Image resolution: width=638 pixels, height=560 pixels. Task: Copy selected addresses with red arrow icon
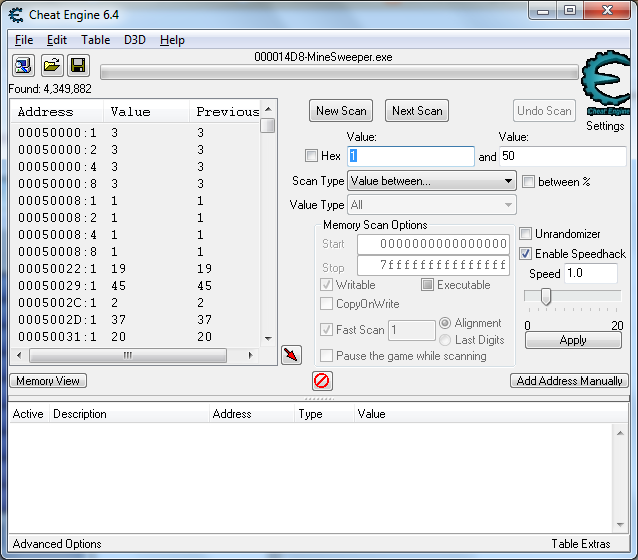tap(291, 355)
